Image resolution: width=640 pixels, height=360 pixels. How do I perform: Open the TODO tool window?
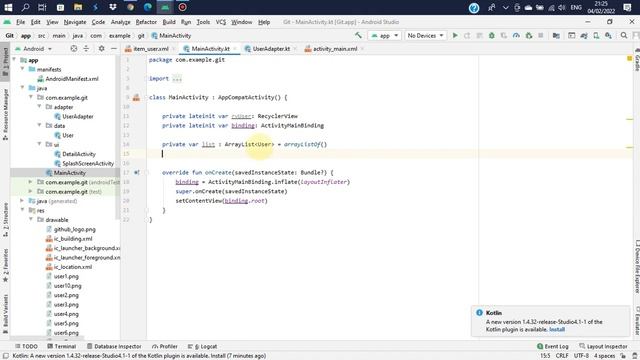27,346
